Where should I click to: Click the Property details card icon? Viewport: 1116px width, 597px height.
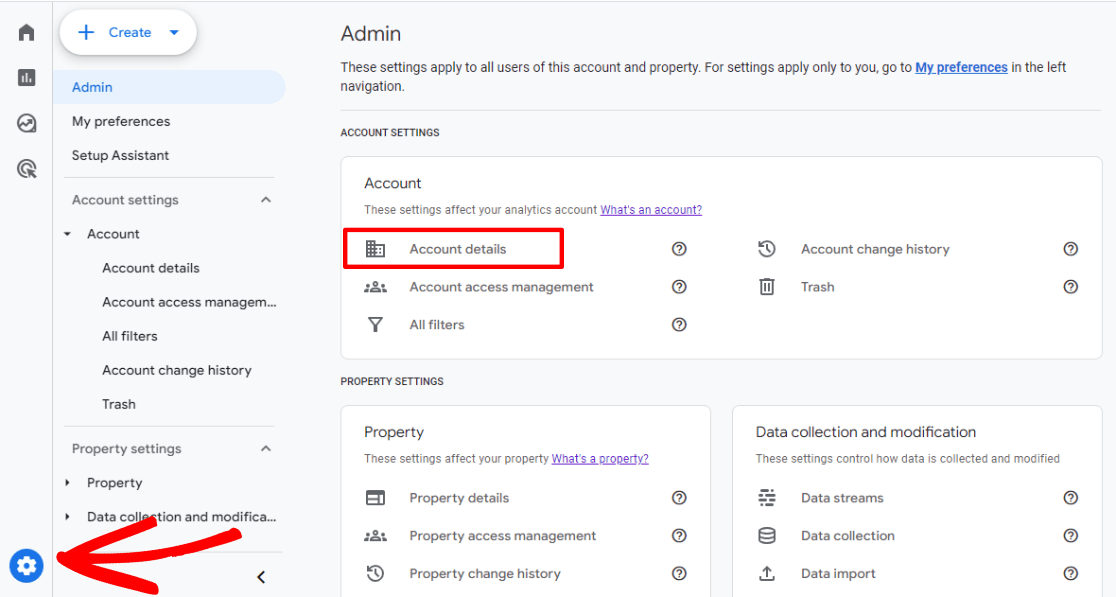[375, 498]
